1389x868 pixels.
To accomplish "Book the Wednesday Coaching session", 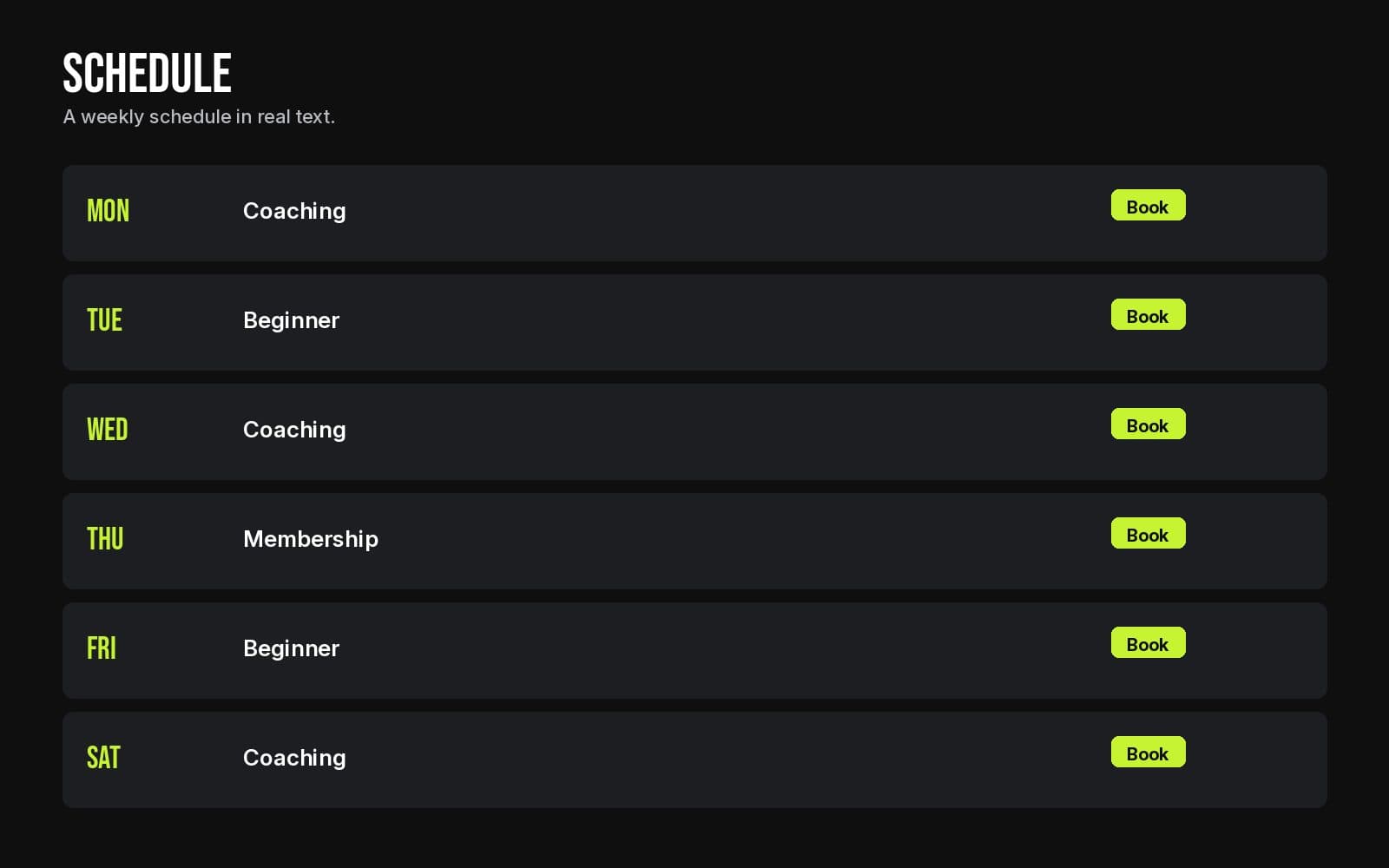I will tap(1148, 424).
